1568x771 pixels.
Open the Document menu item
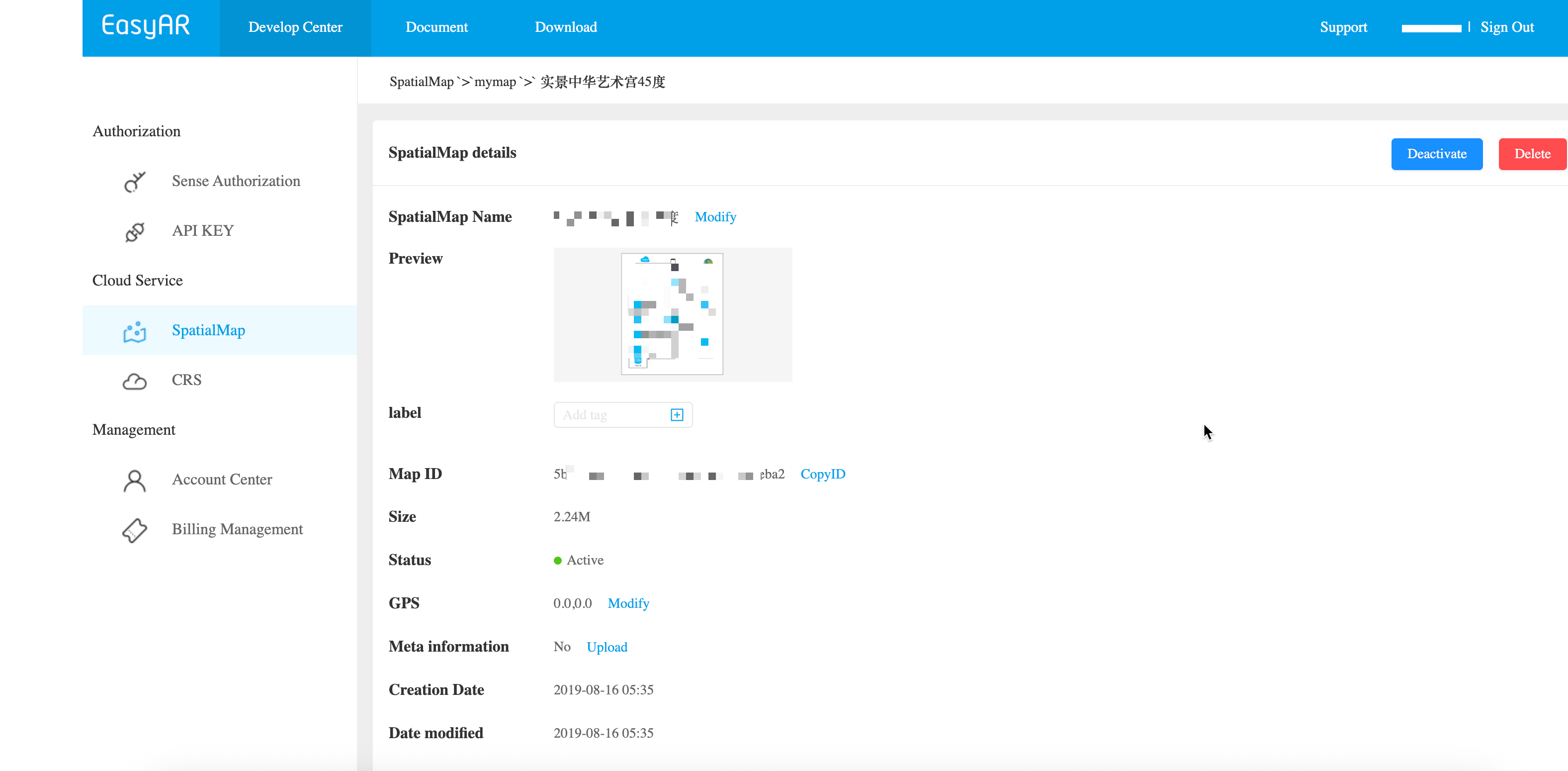point(436,27)
